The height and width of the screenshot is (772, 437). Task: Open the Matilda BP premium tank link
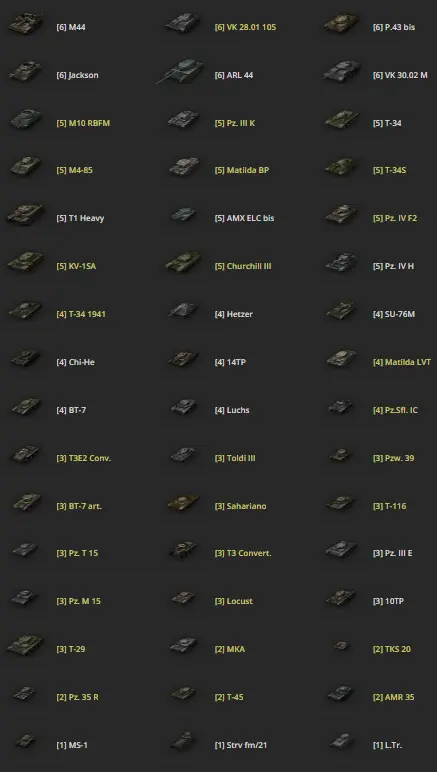tap(242, 170)
